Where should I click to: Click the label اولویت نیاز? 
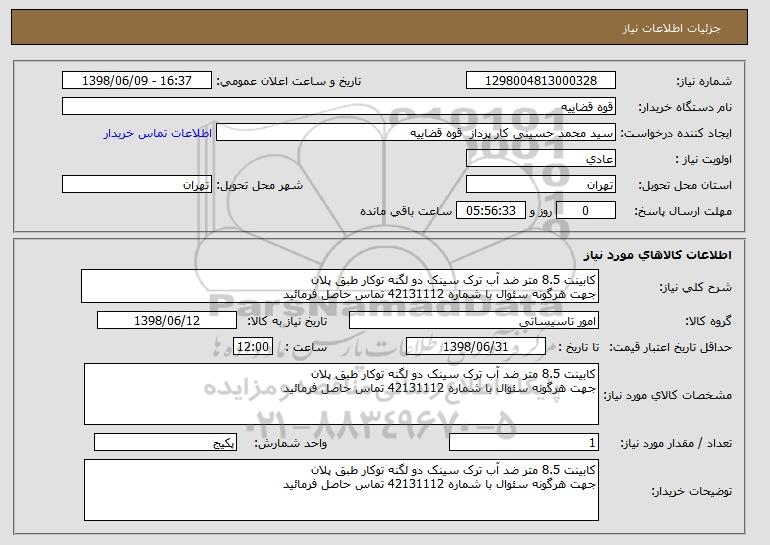point(704,159)
